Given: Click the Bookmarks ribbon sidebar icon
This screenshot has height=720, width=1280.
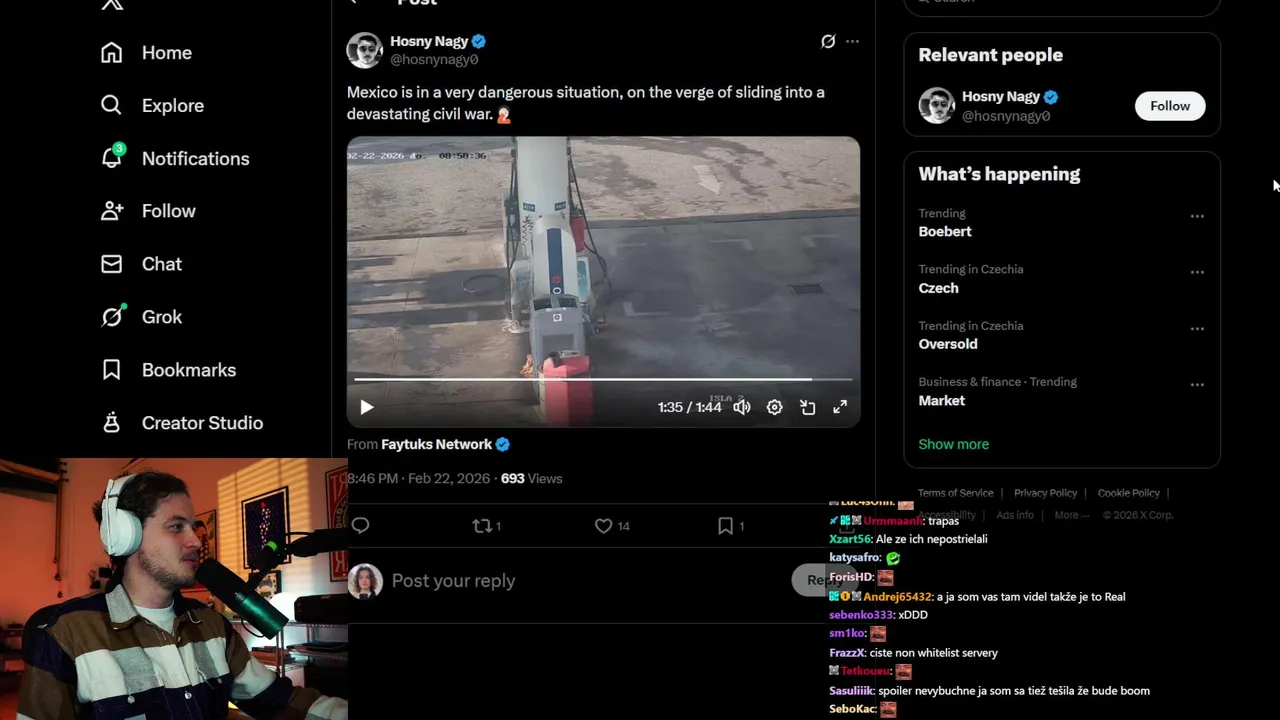Looking at the screenshot, I should click(111, 370).
